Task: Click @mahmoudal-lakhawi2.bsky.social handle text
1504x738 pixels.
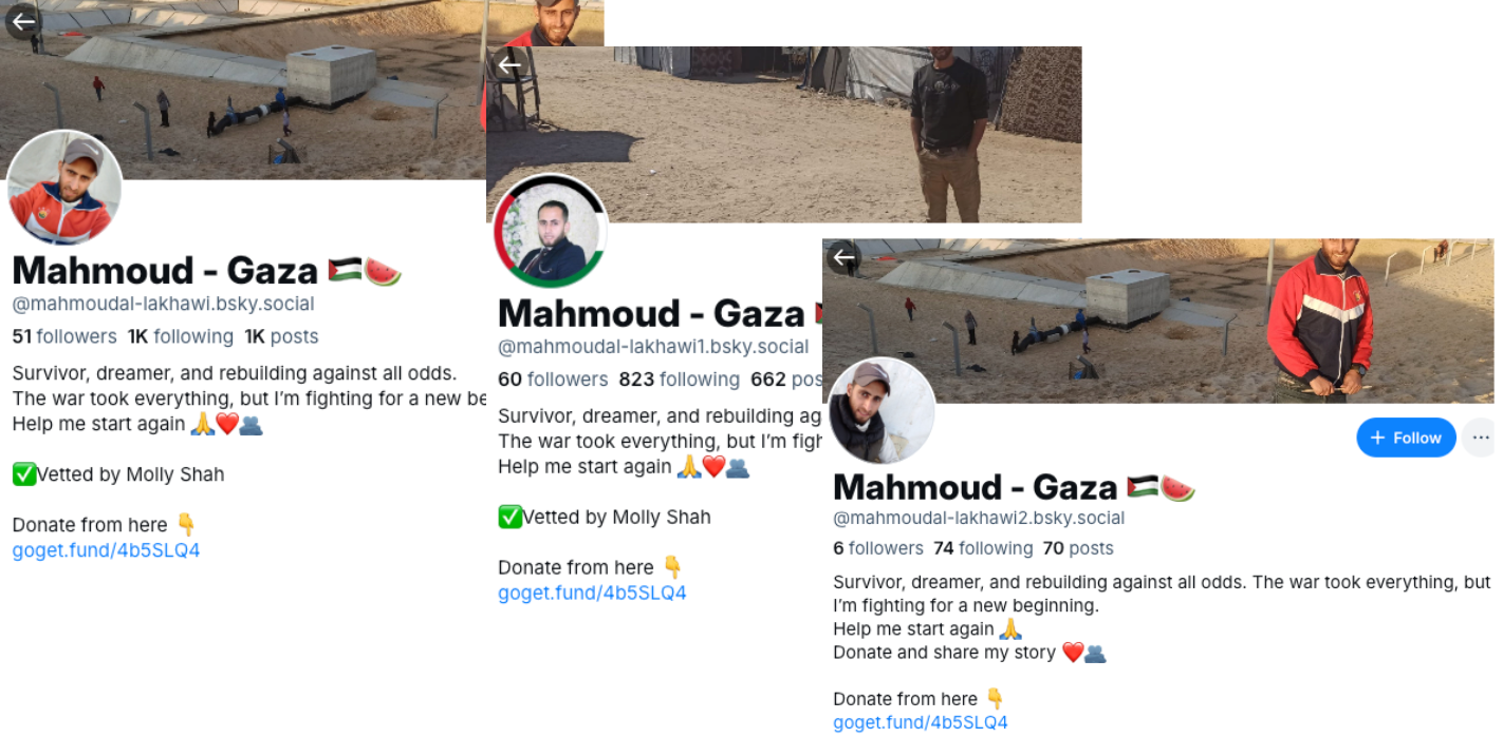Action: 979,518
